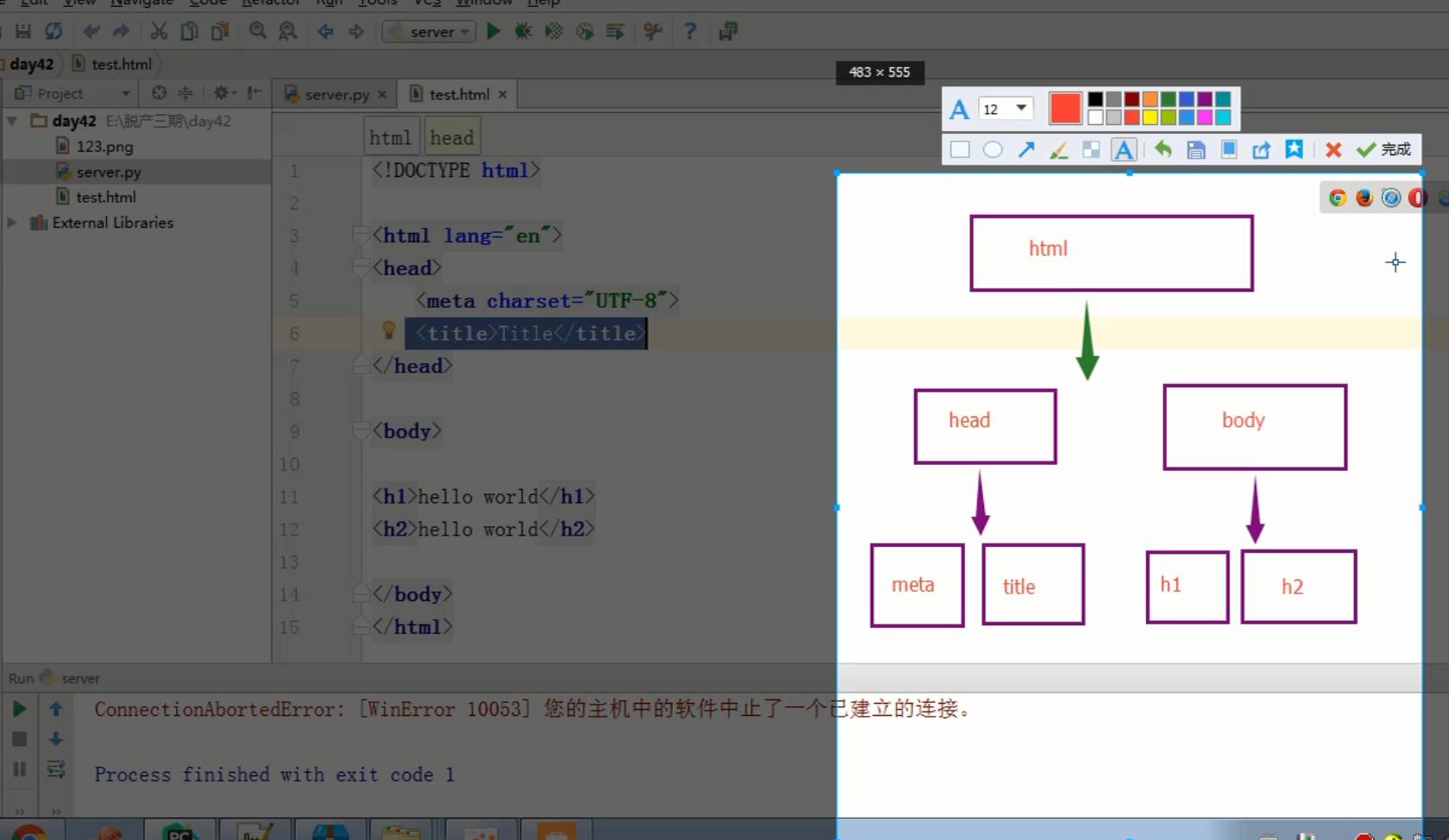This screenshot has width=1449, height=840.
Task: Select the mosaic blur tool
Action: (1091, 150)
